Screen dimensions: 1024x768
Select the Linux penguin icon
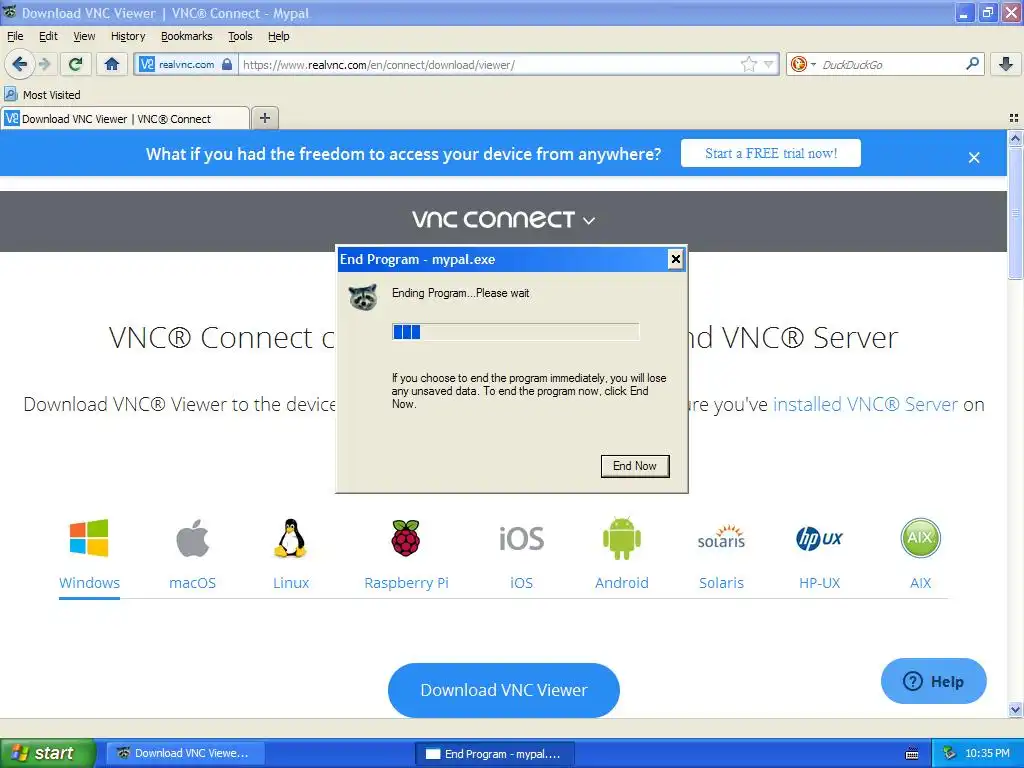pyautogui.click(x=291, y=538)
